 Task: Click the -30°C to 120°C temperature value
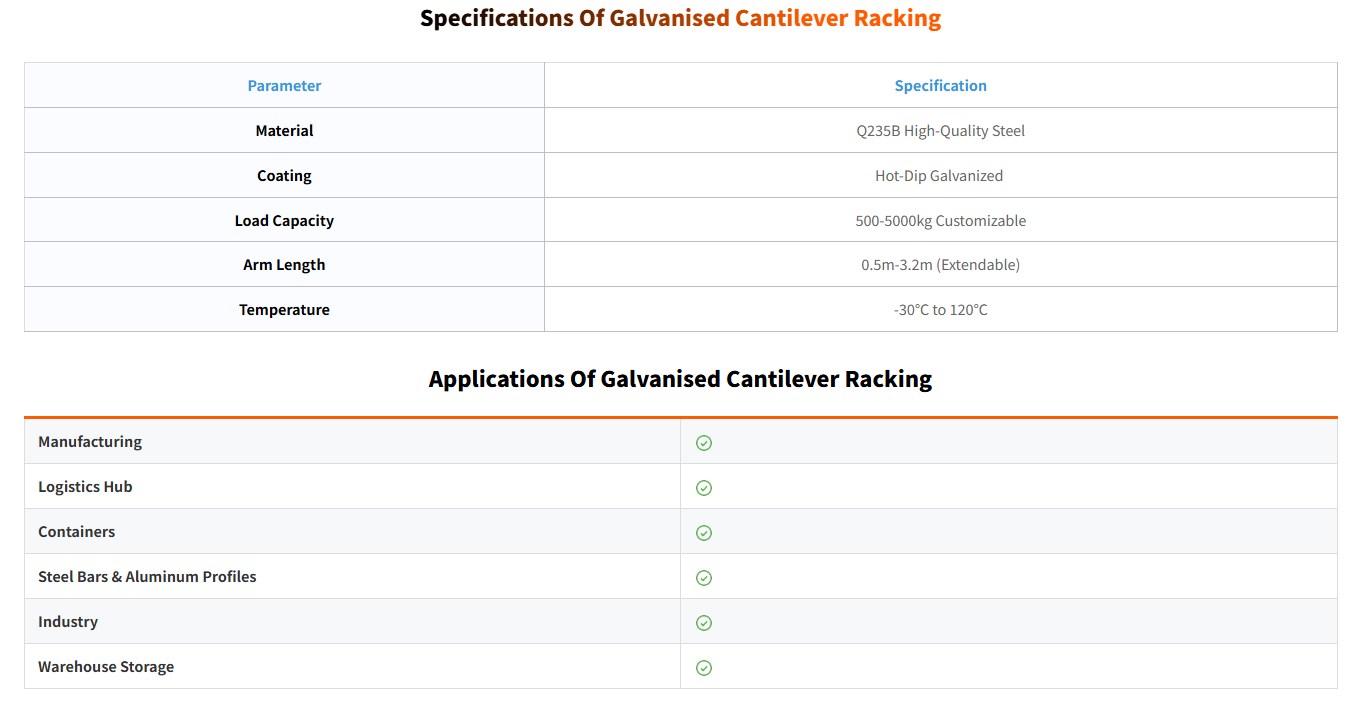pos(940,310)
